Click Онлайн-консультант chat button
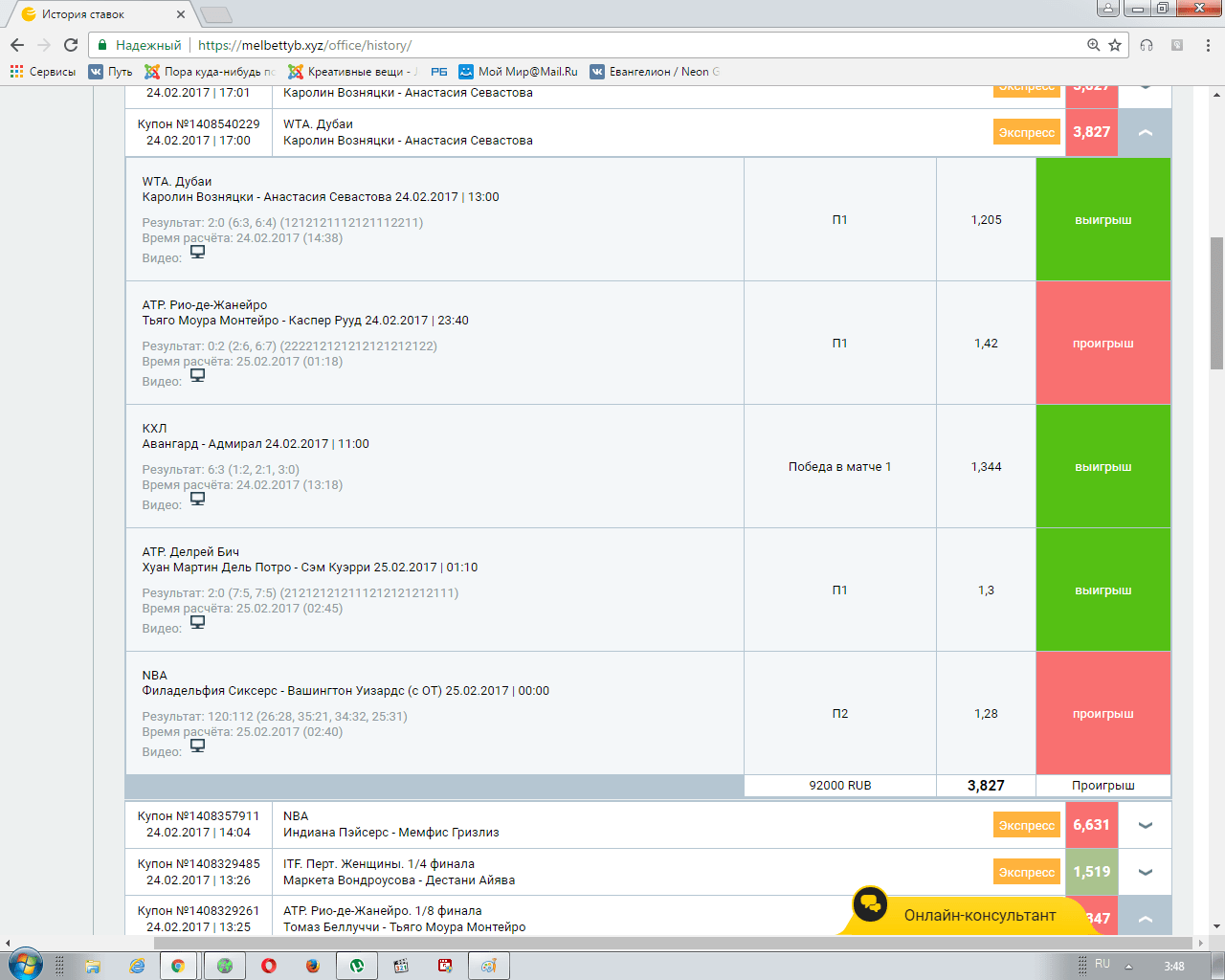The image size is (1225, 980). click(979, 916)
